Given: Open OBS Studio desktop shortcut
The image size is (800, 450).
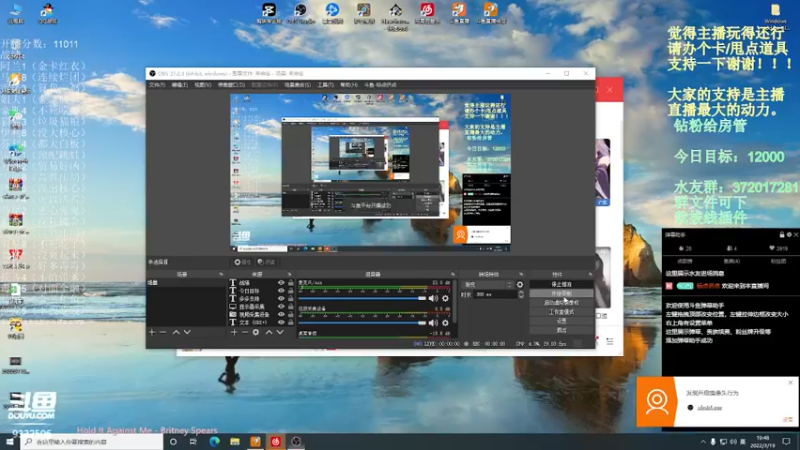Looking at the screenshot, I should point(300,13).
